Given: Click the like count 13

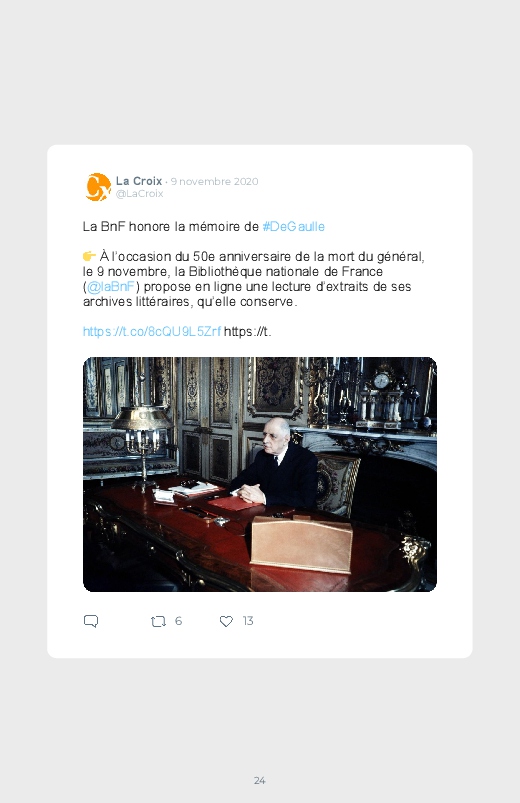Looking at the screenshot, I should (x=248, y=621).
